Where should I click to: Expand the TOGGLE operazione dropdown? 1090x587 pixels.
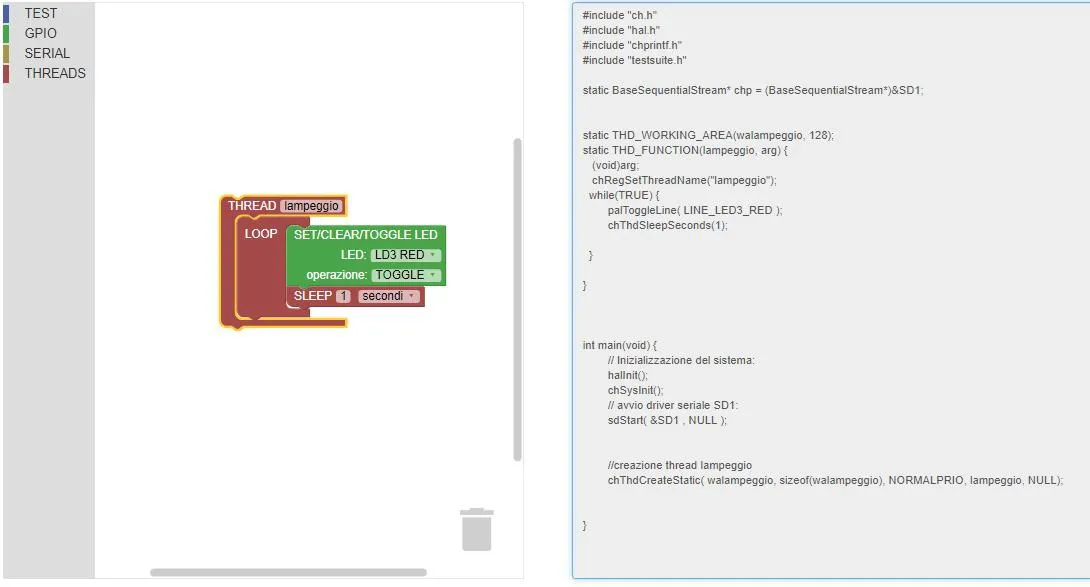(406, 275)
